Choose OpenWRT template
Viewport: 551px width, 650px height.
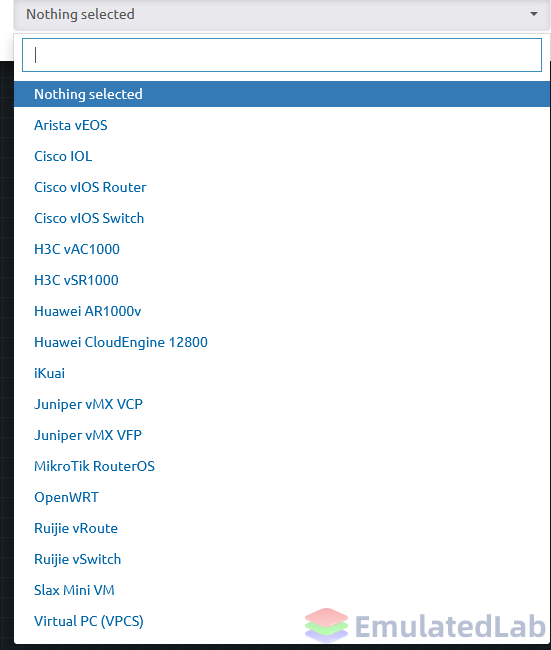tap(282, 497)
